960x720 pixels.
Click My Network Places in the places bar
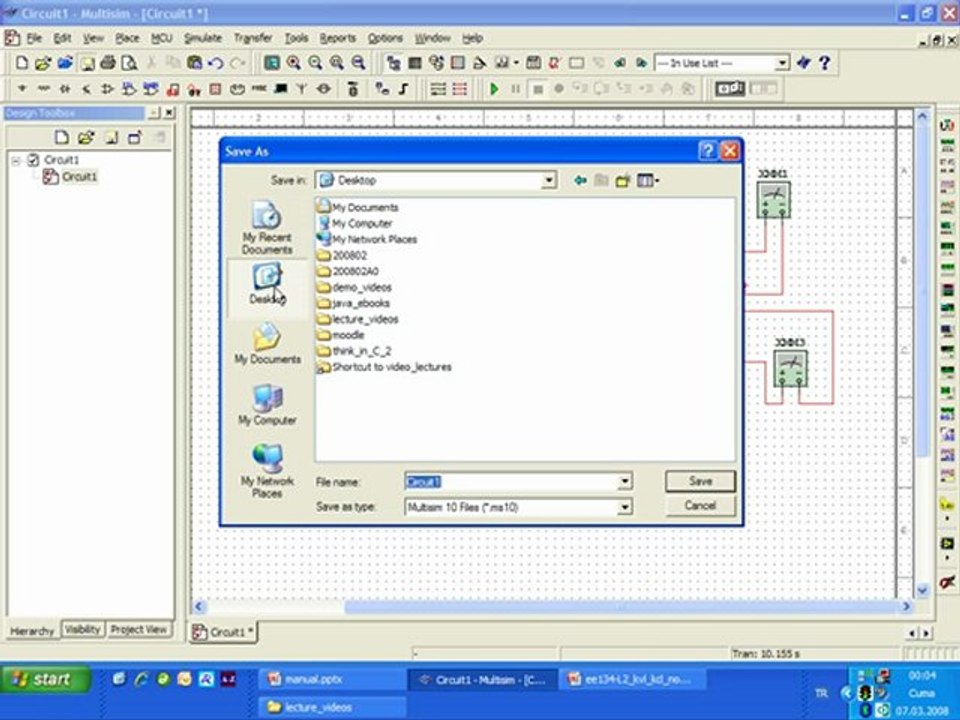click(268, 471)
